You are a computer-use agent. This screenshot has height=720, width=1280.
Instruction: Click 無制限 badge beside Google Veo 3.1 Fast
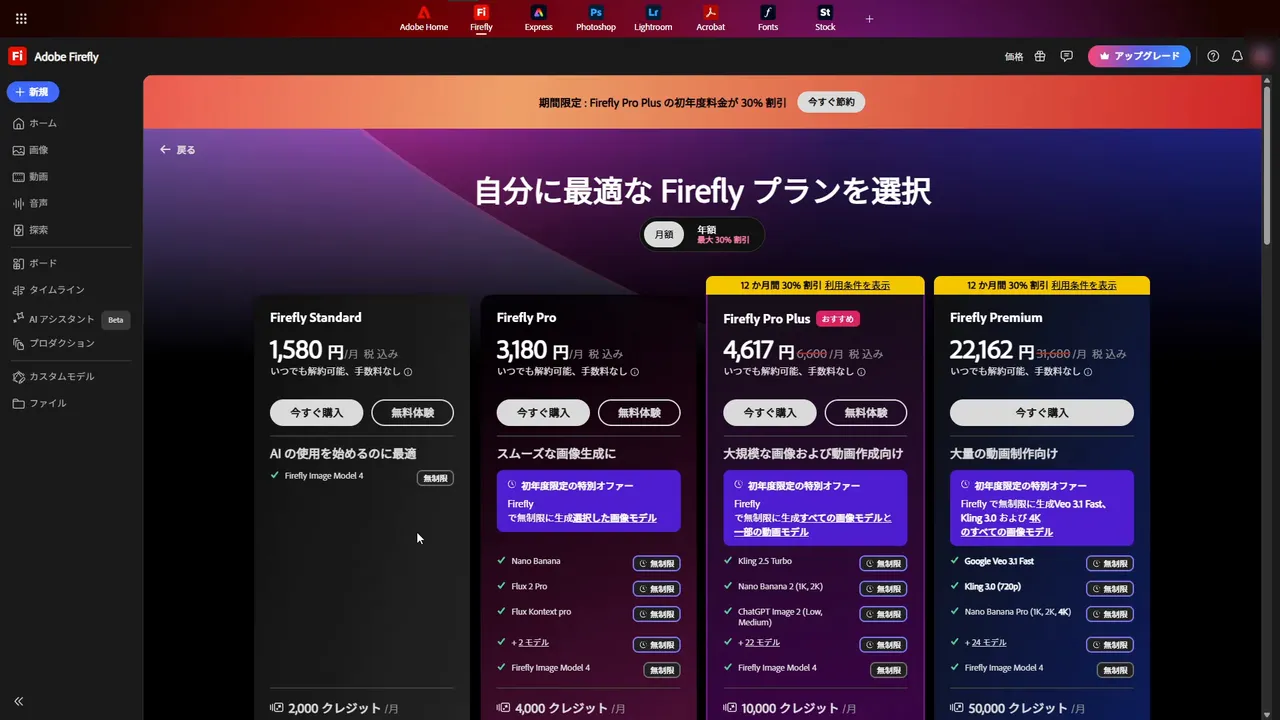point(1110,564)
